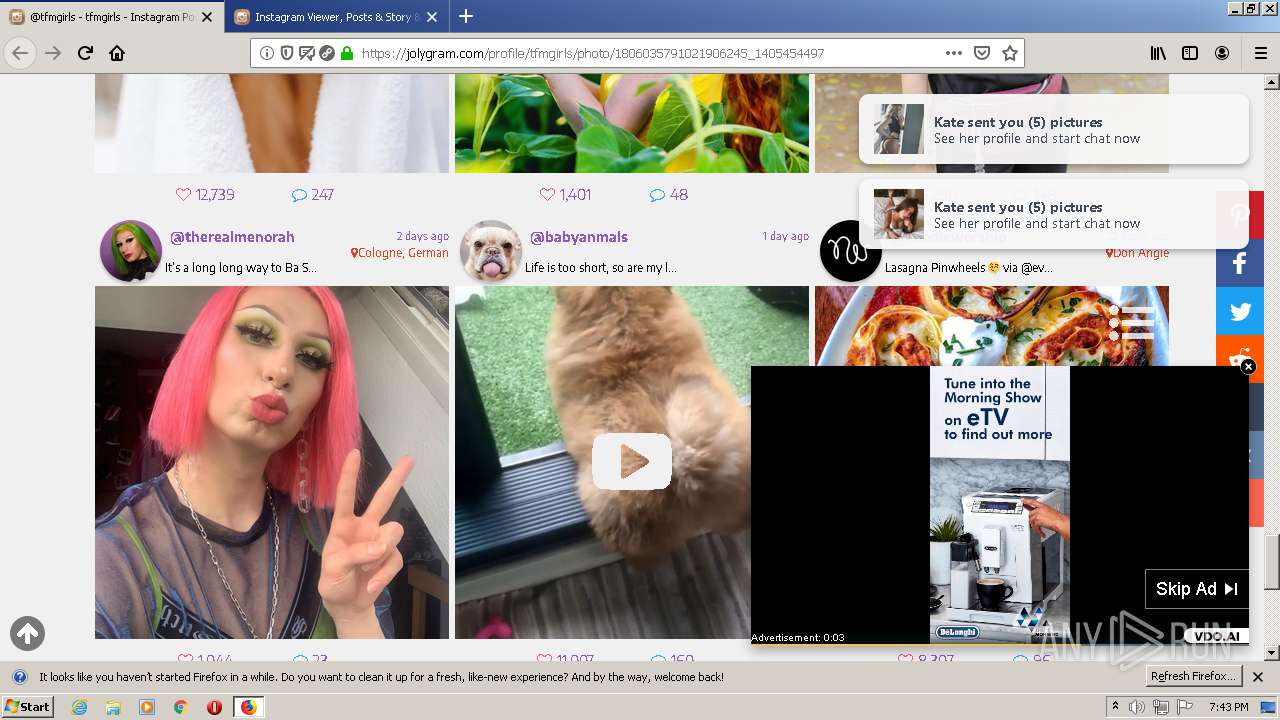Share on Reddit sidebar button
Screen dimensions: 1280x720
click(1240, 359)
